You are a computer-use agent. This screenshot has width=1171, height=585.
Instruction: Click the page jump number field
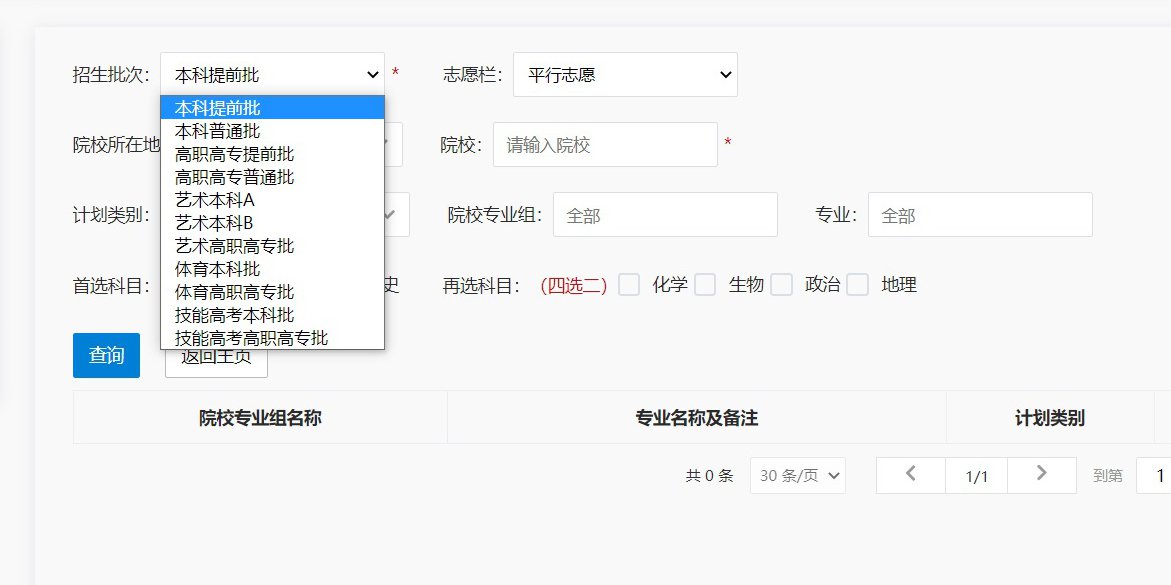[1154, 475]
